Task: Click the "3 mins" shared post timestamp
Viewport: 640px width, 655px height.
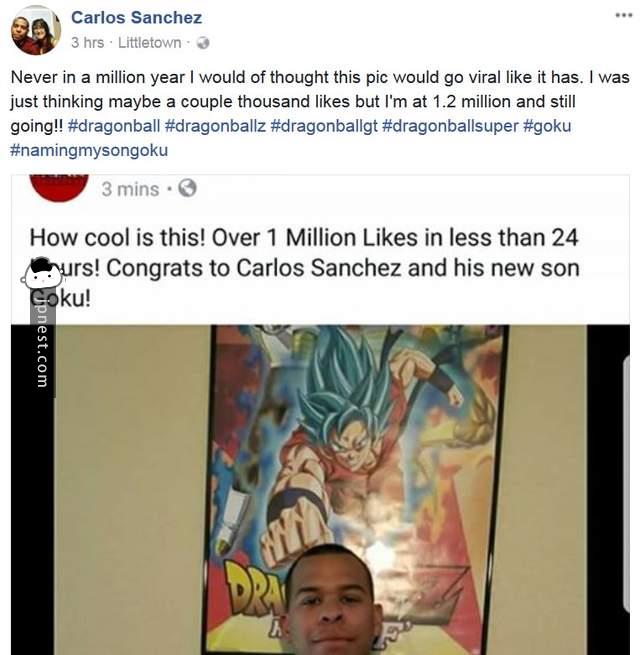Action: pyautogui.click(x=130, y=189)
